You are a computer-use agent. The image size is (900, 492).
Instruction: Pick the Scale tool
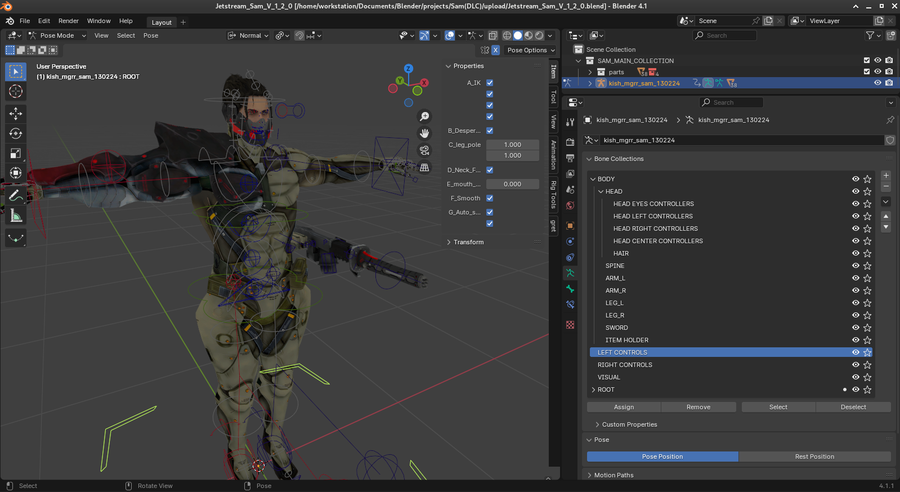(x=15, y=153)
